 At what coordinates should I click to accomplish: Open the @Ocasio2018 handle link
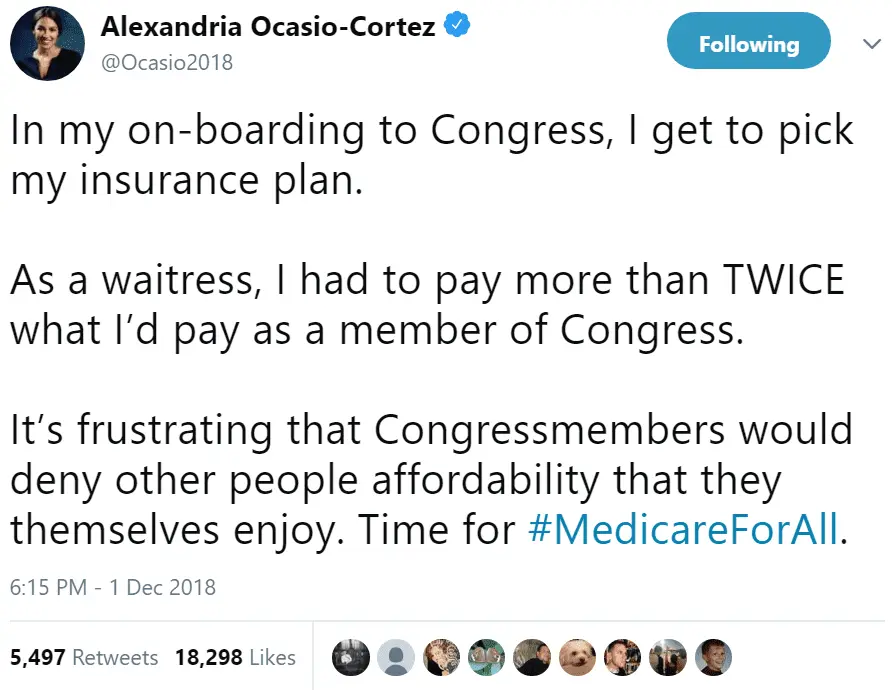point(166,62)
